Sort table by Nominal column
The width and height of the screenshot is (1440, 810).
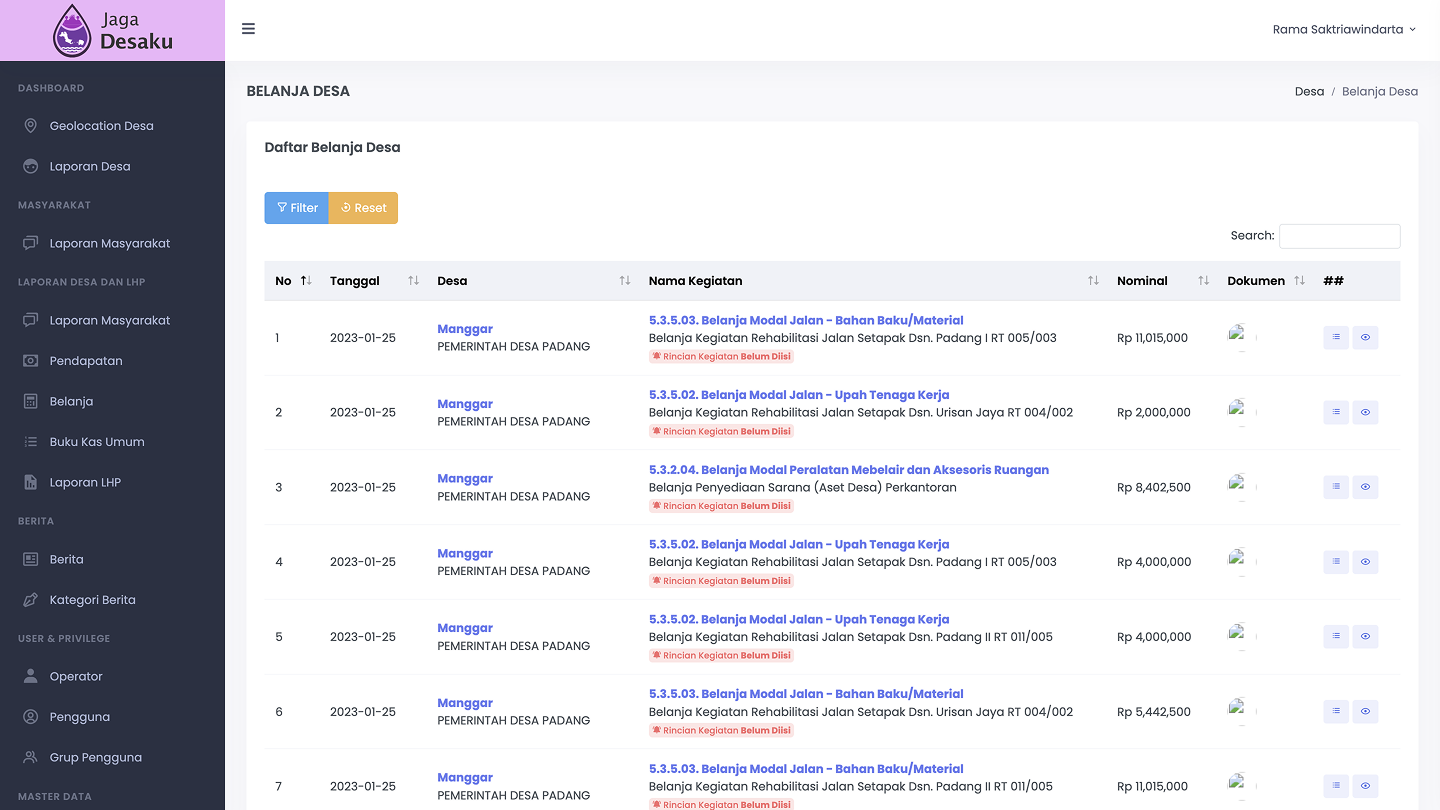[x=1162, y=281]
